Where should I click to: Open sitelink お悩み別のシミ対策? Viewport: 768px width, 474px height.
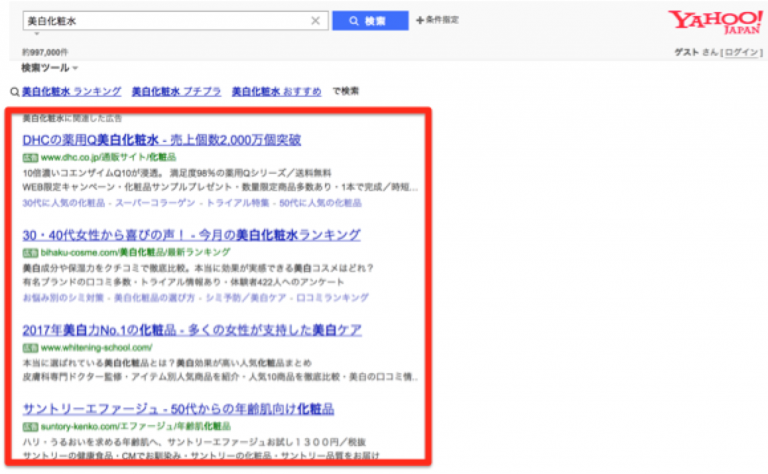[x=63, y=298]
